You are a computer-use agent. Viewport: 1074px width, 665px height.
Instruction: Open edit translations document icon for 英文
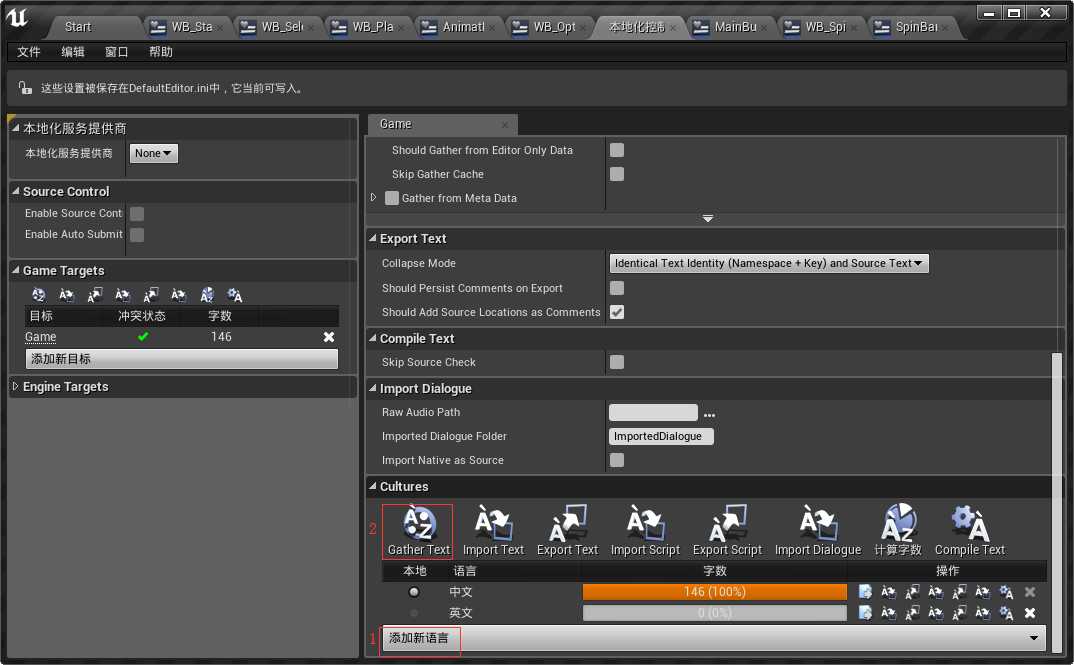coord(865,613)
